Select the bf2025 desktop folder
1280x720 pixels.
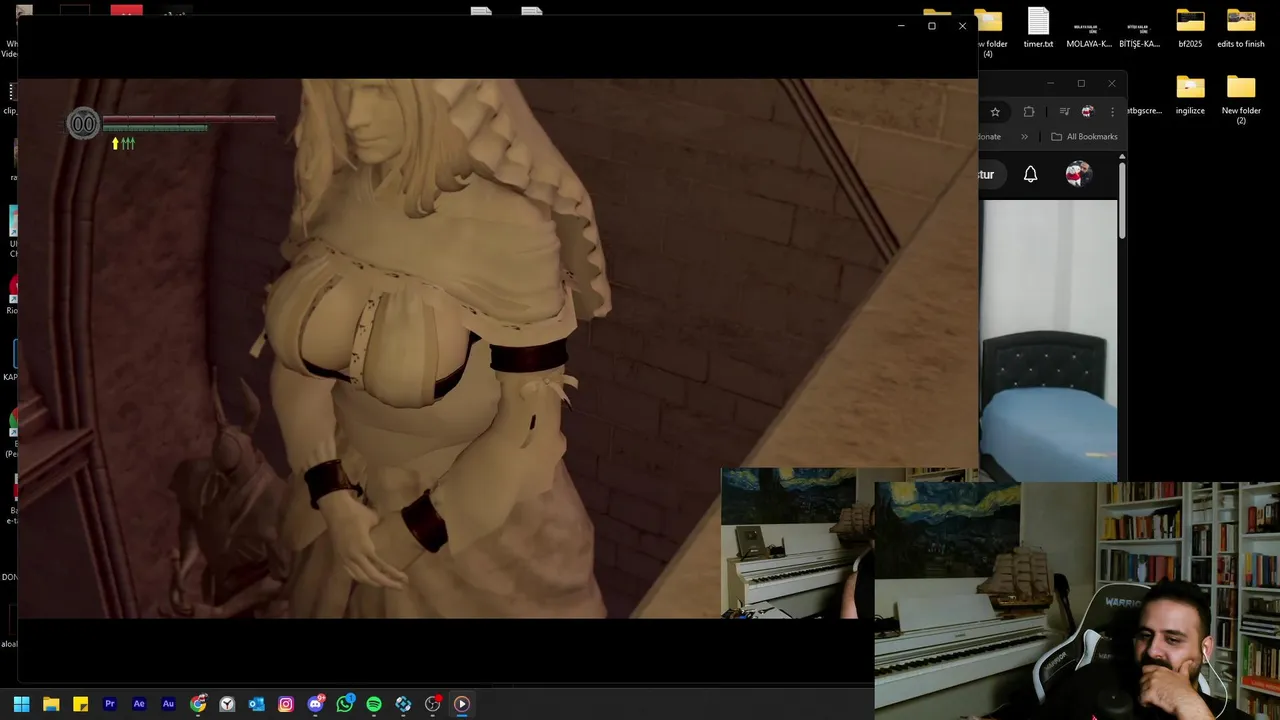coord(1190,28)
